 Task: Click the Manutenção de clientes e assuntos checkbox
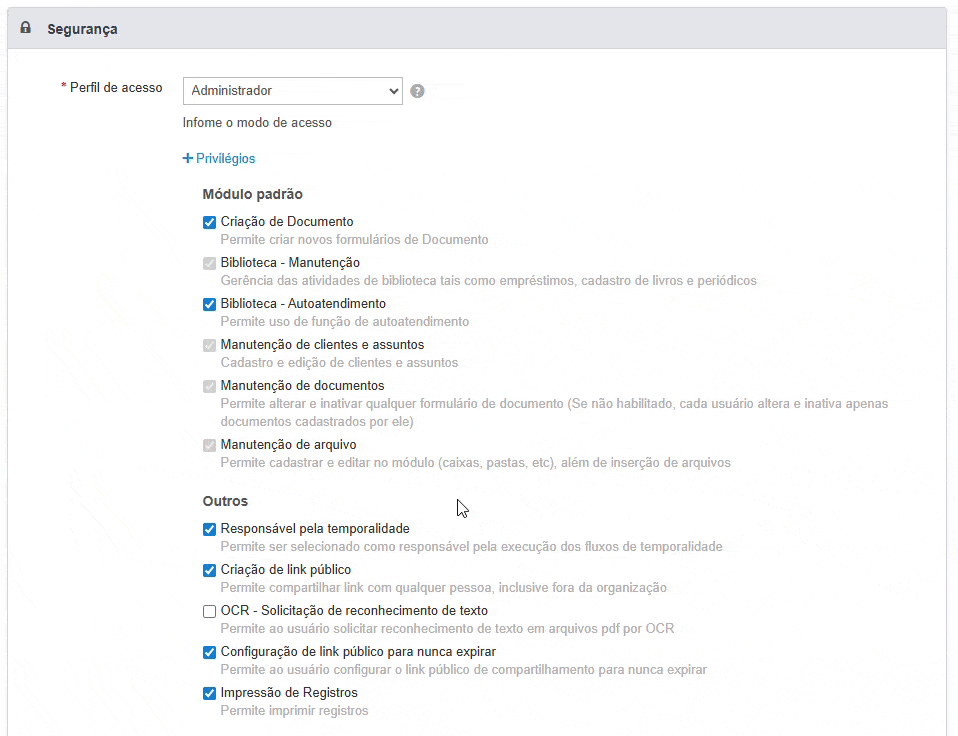click(x=209, y=345)
